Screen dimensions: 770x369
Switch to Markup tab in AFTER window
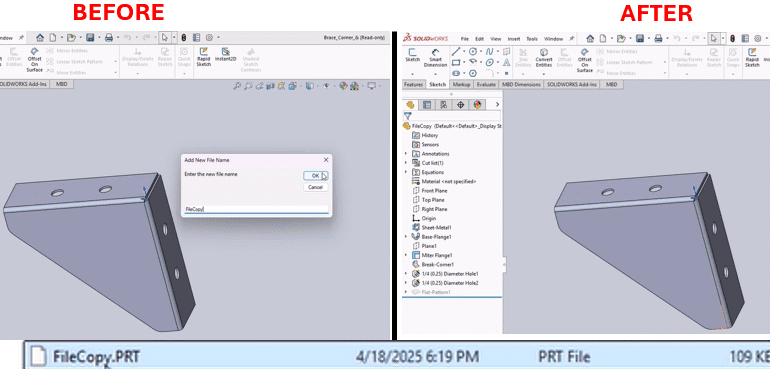461,85
